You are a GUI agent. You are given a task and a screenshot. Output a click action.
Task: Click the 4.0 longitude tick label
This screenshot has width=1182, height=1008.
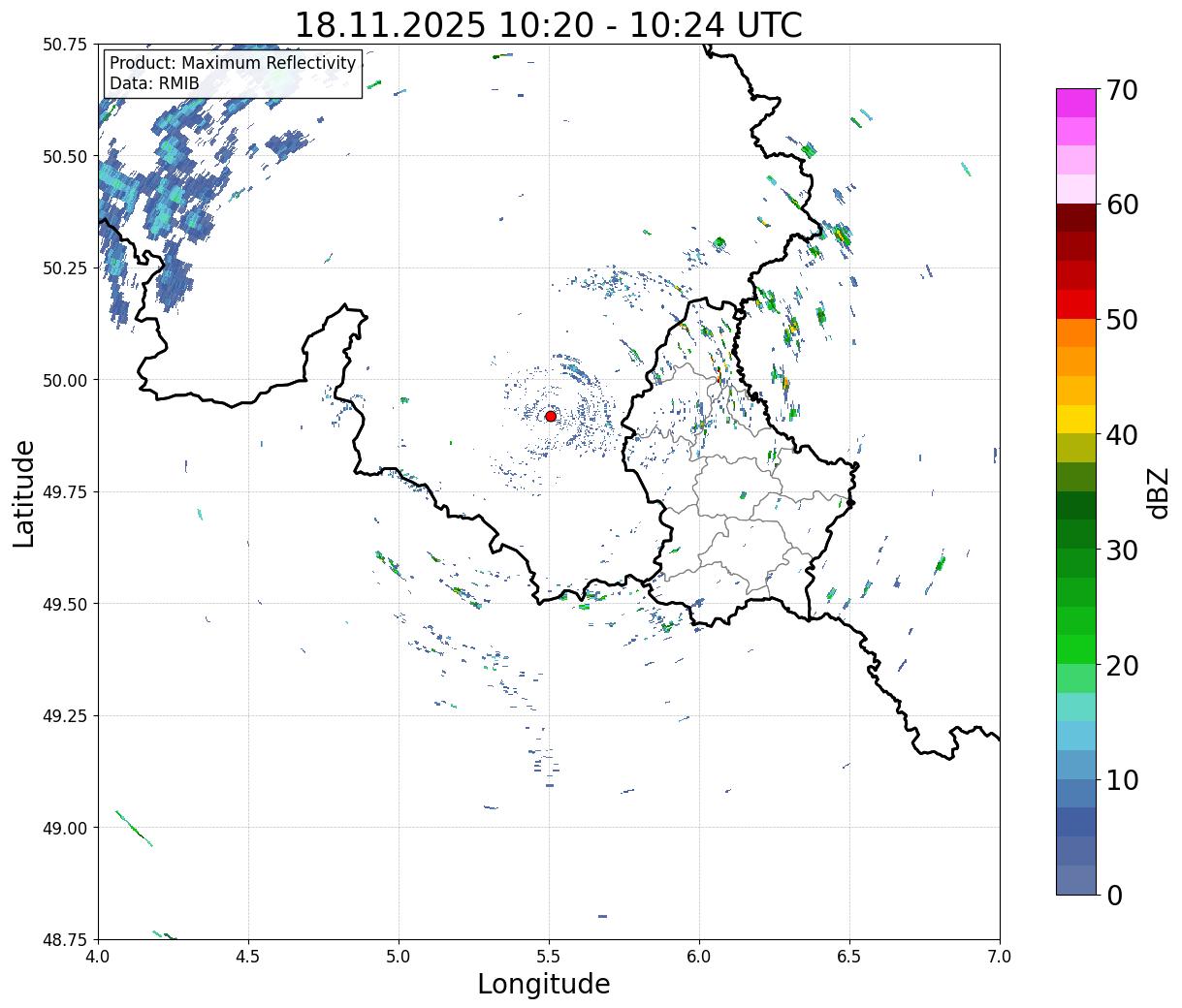(x=98, y=956)
